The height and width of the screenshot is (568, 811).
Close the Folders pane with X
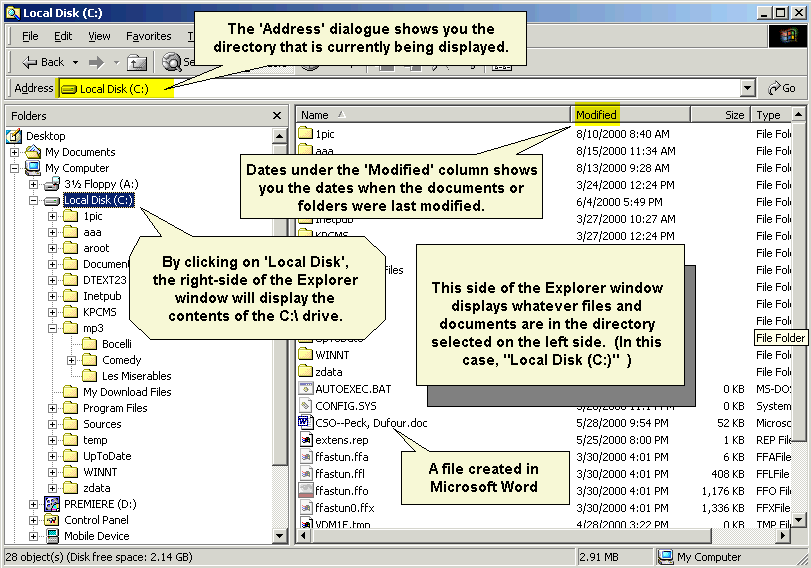(279, 116)
